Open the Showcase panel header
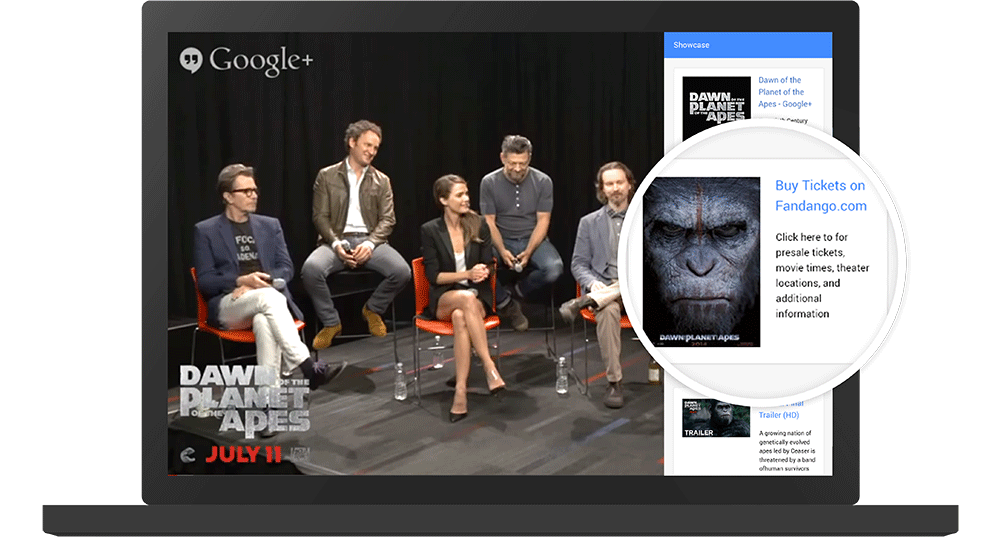Screen dimensions: 1000x537 pyautogui.click(x=747, y=45)
